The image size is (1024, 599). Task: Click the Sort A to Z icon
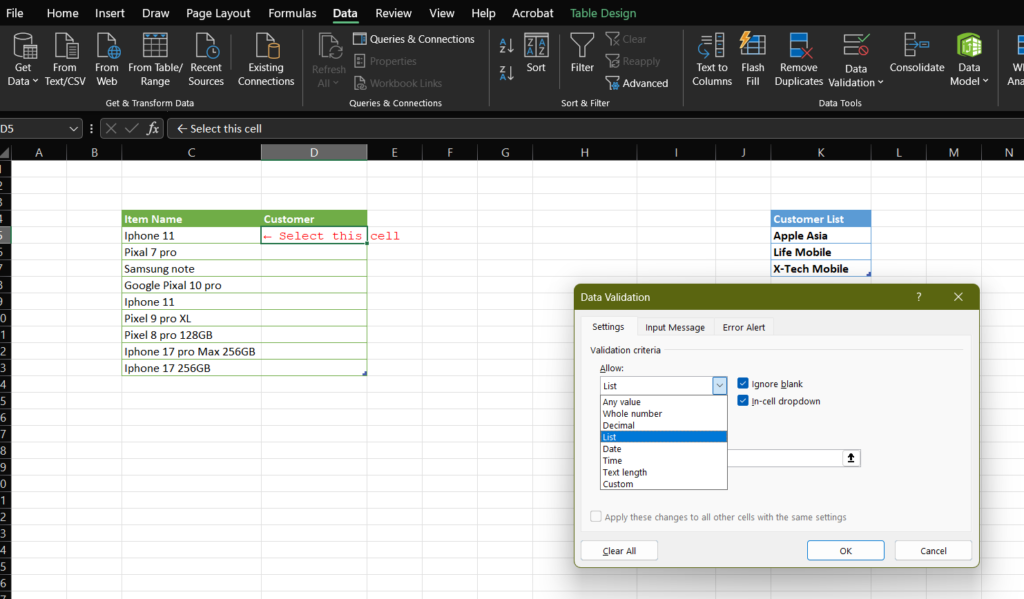pos(506,46)
